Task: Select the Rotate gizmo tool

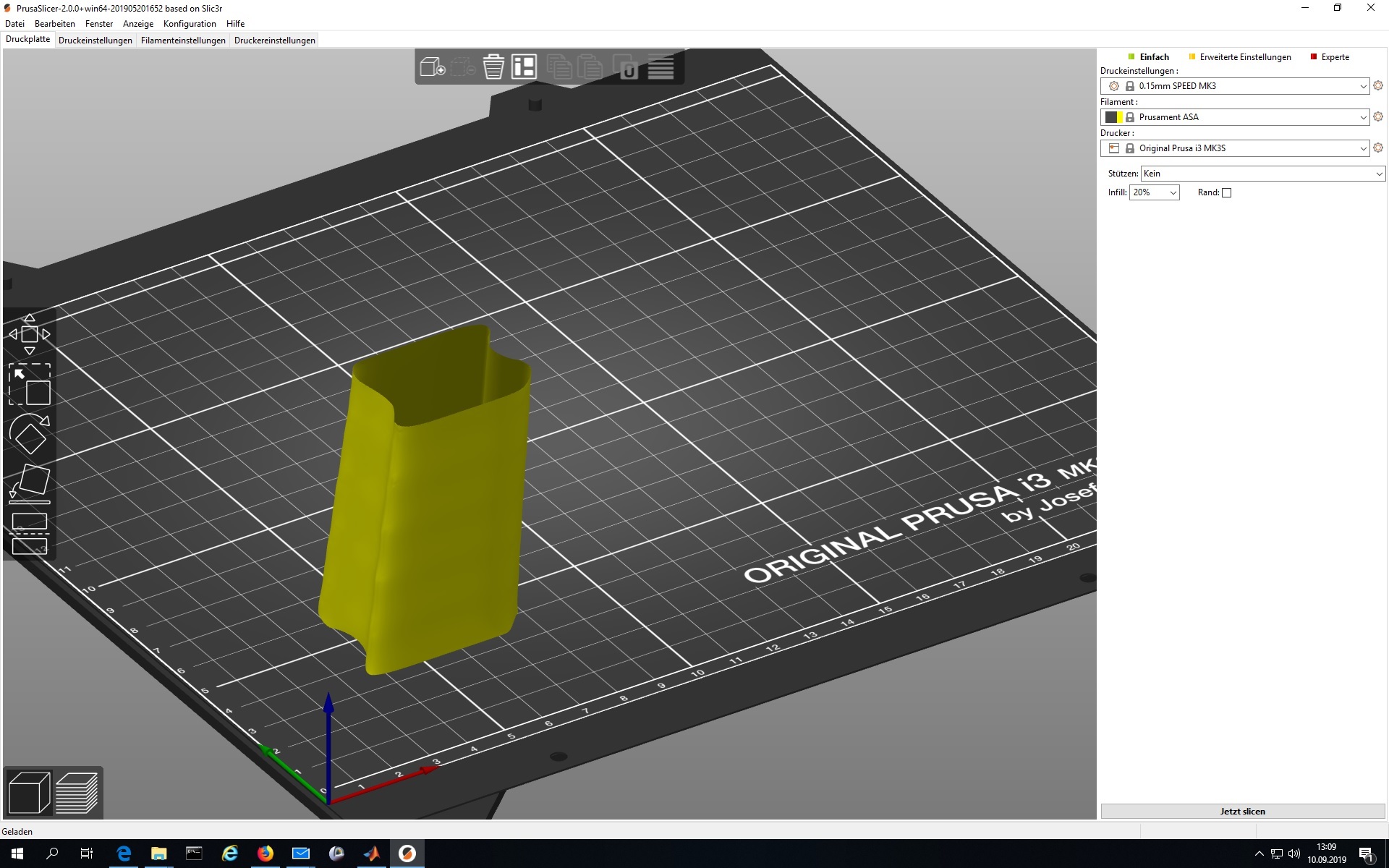Action: click(x=30, y=435)
